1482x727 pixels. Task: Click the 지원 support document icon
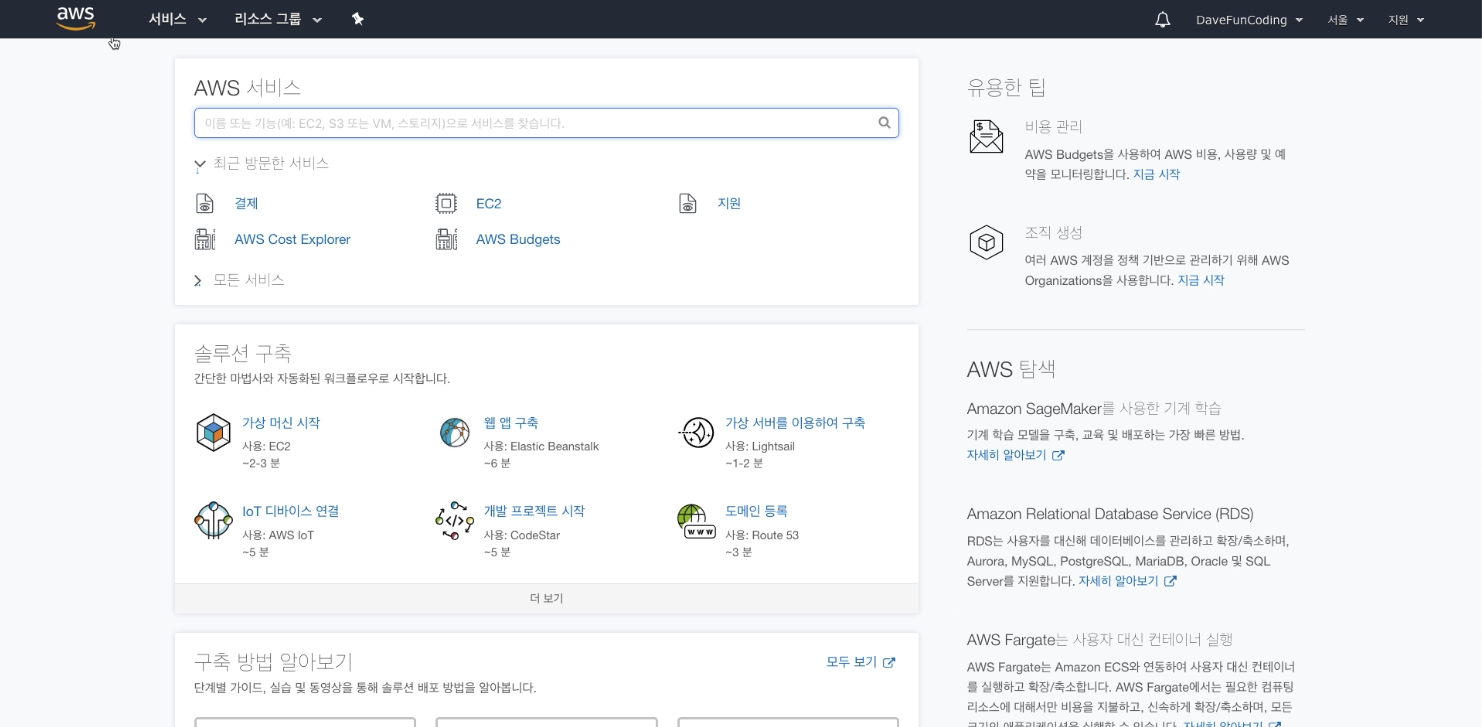pyautogui.click(x=688, y=203)
